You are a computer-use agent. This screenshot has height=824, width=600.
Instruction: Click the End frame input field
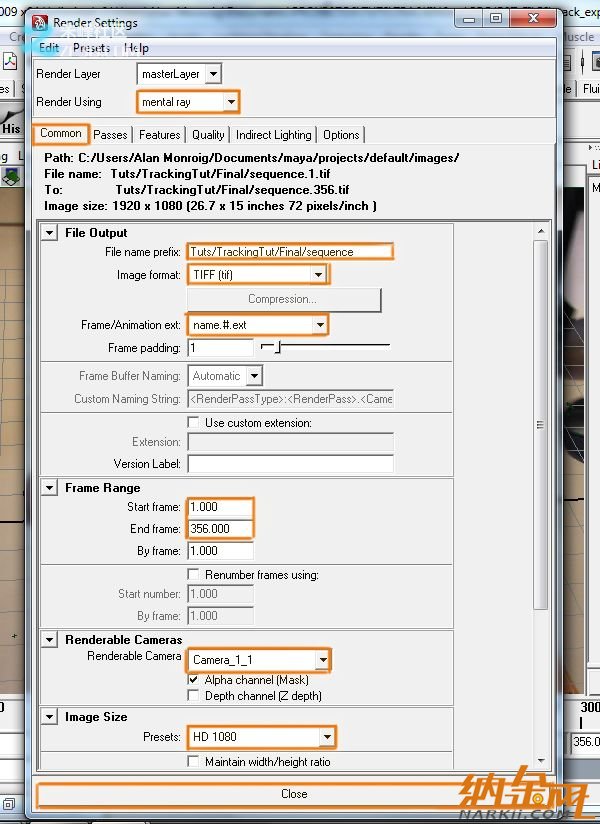[220, 529]
